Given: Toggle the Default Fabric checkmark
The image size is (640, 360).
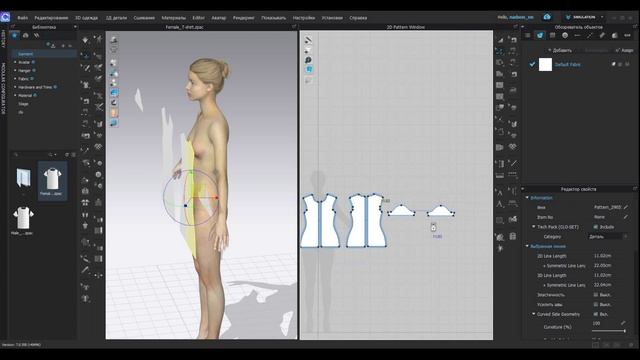Looking at the screenshot, I should pos(532,64).
